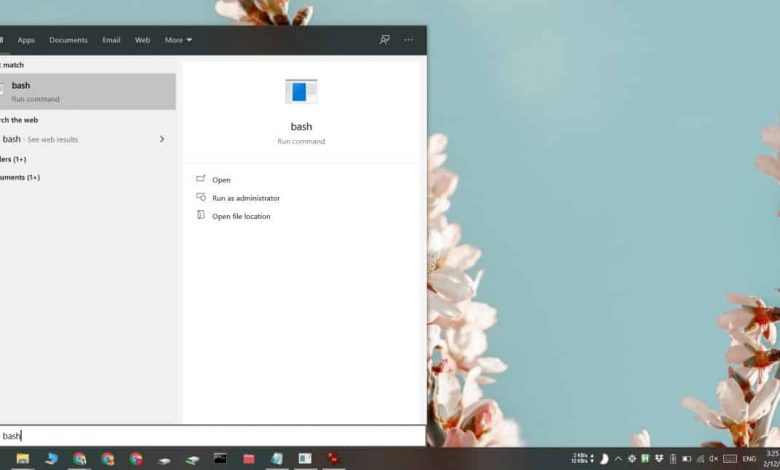Open the black command prompt taskbar icon
The width and height of the screenshot is (780, 470).
coord(220,459)
